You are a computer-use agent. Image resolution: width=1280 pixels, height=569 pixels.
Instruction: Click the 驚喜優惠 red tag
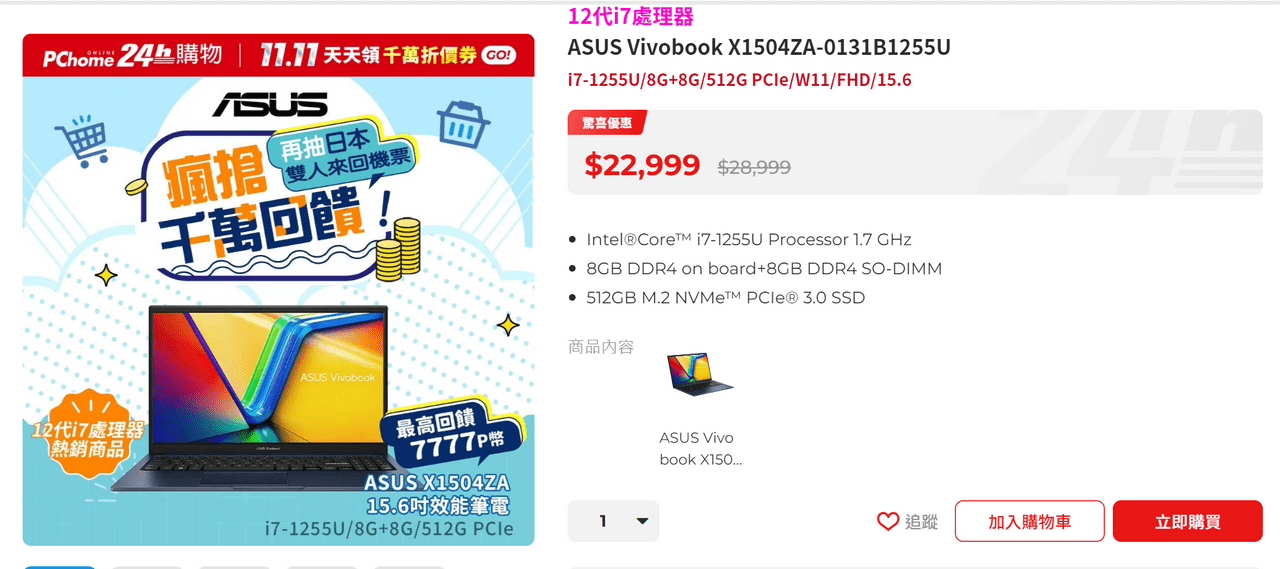[607, 122]
